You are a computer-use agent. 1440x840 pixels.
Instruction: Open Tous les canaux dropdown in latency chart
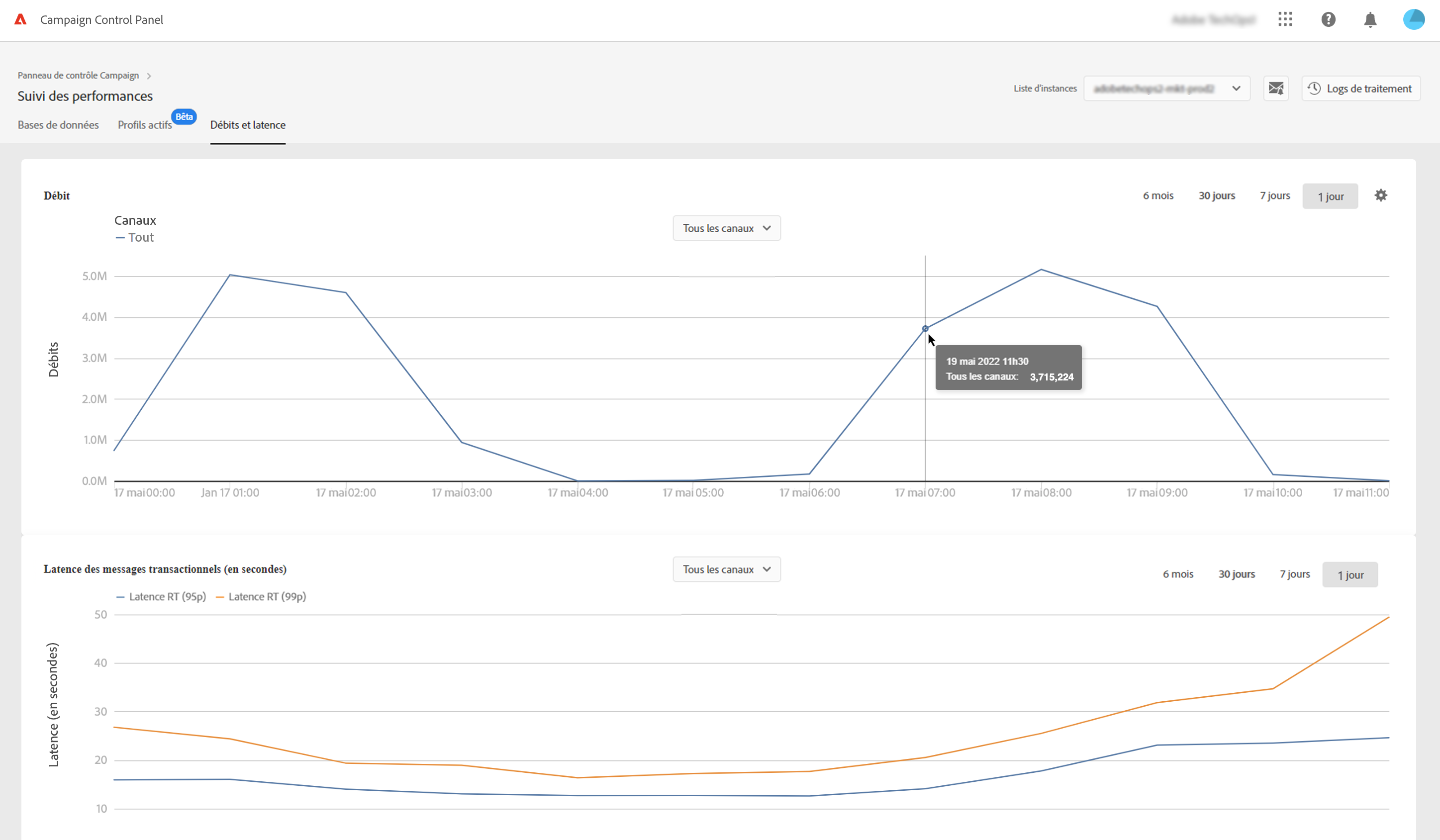[726, 570]
